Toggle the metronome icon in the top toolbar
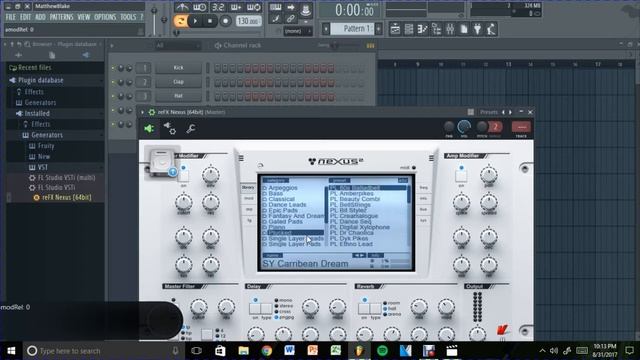Screen dimensions: 640x360 (182, 7)
